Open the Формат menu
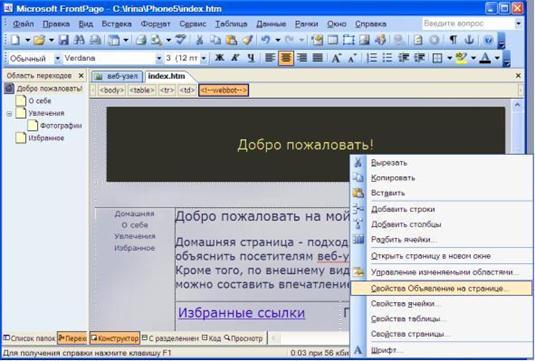Screen dimensions: 535x361 click(x=155, y=24)
